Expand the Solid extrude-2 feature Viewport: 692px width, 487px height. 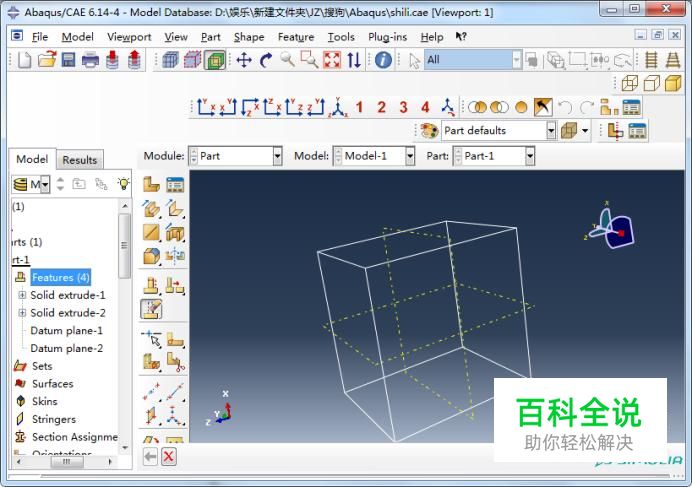[22, 313]
